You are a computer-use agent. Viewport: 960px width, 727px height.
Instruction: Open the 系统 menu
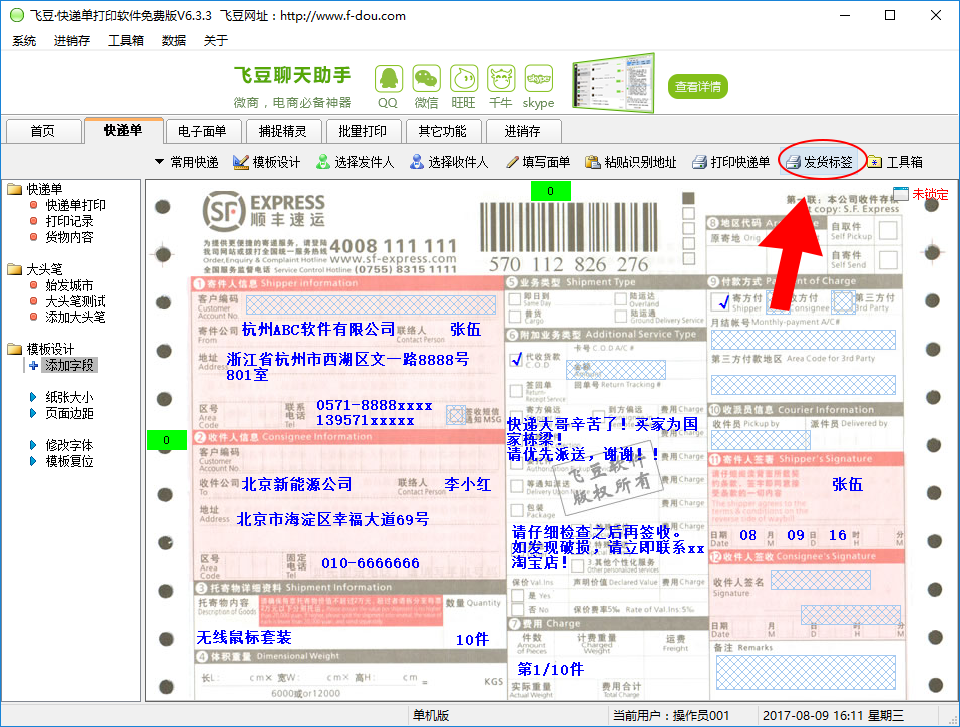coord(24,41)
